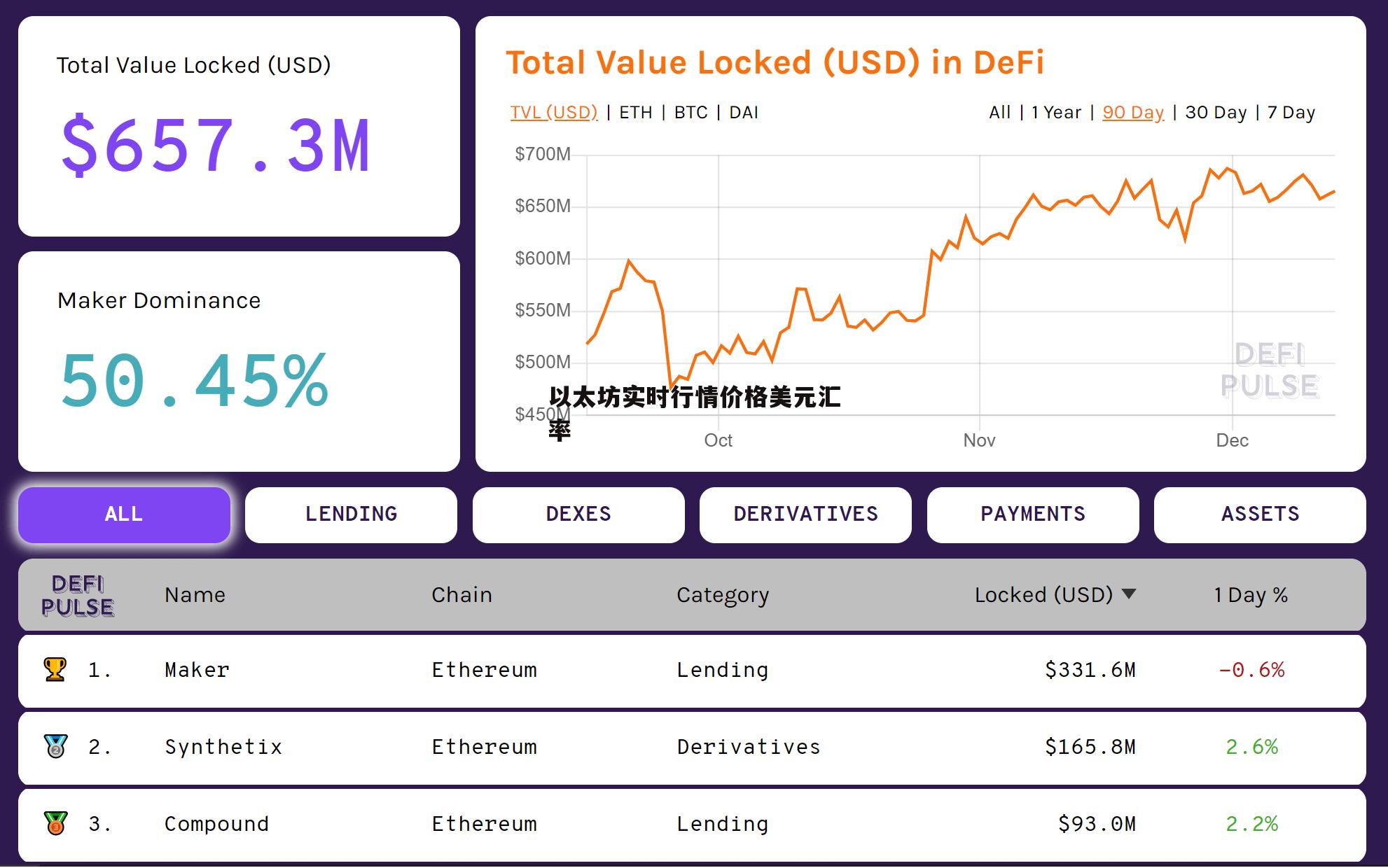Click the Dec label on chart axis
This screenshot has height=868, width=1388.
point(1233,440)
